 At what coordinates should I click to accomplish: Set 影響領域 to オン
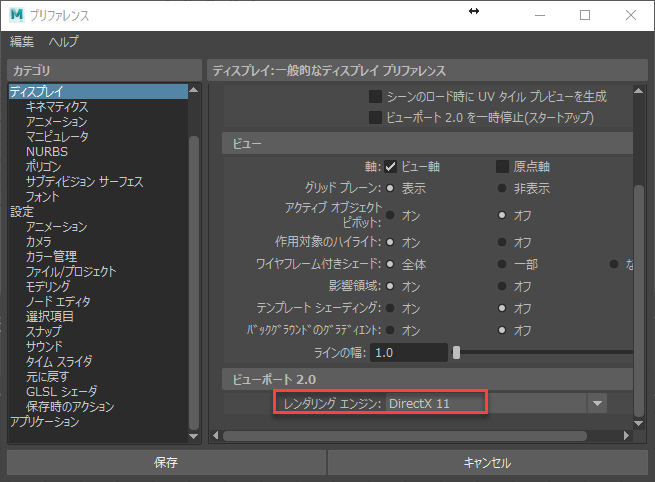[390, 287]
